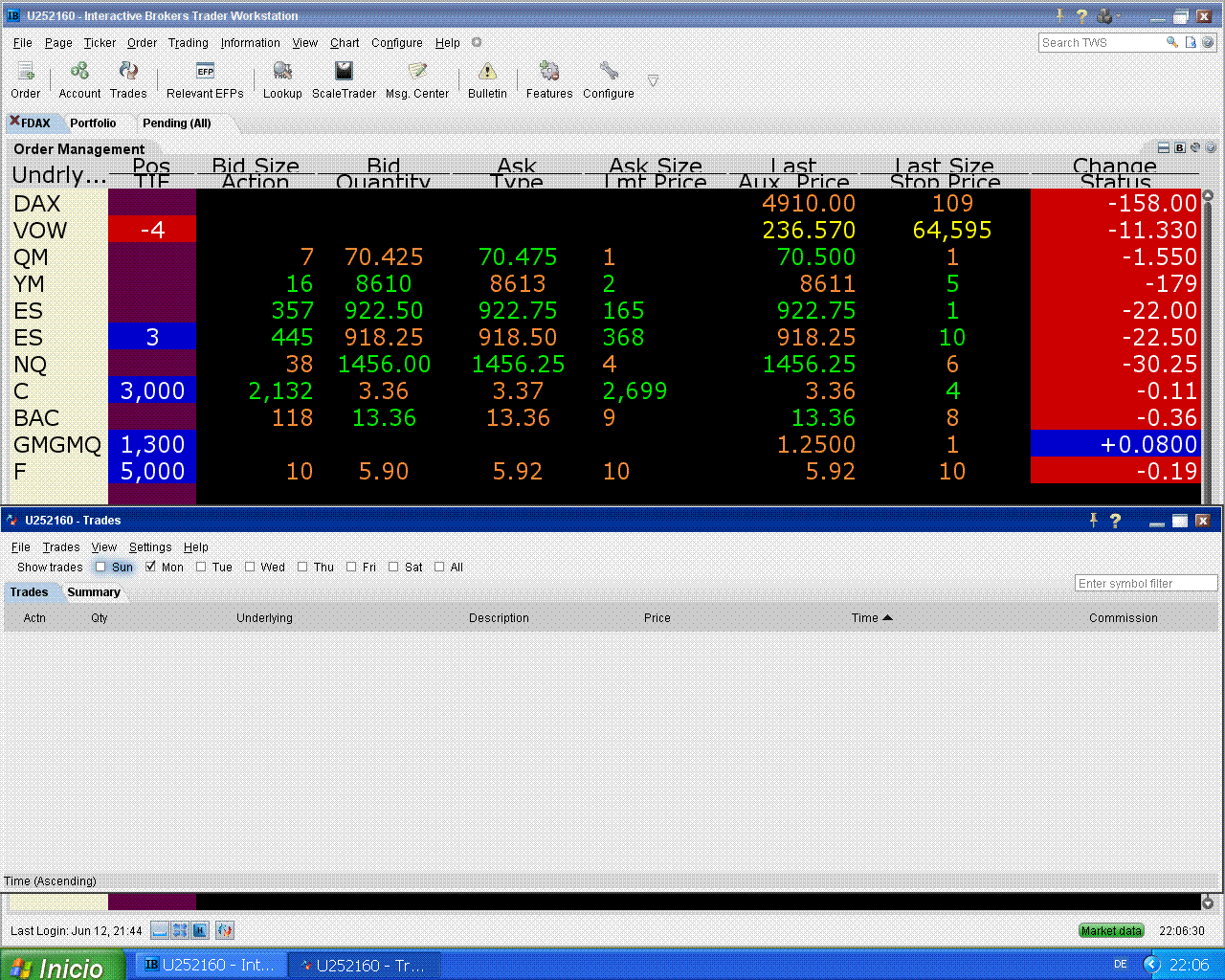The height and width of the screenshot is (980, 1225).
Task: Focus the Enter symbol filter field
Action: coord(1147,583)
